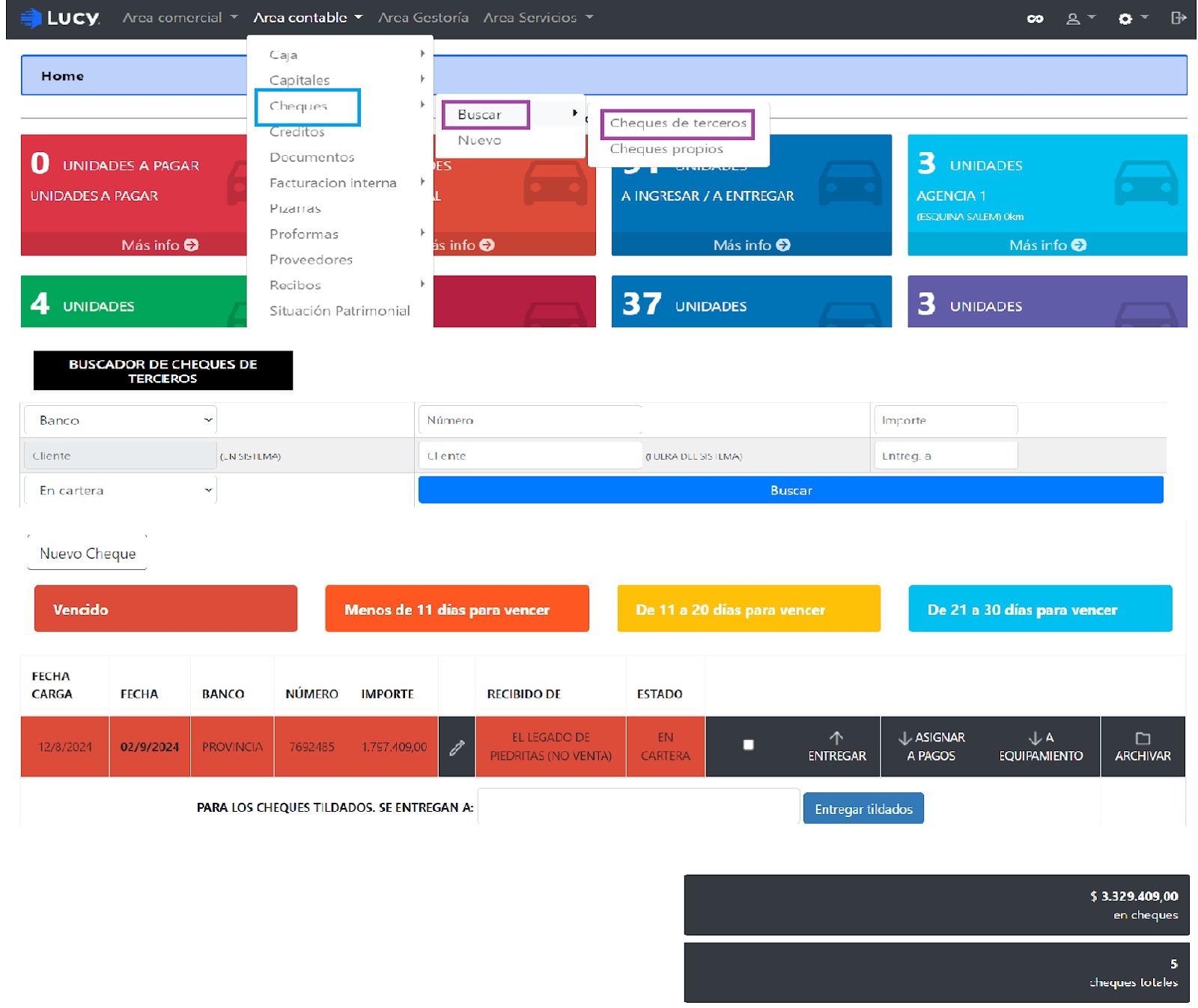
Task: Click A Equipamiento down-arrow action
Action: pos(1041,746)
